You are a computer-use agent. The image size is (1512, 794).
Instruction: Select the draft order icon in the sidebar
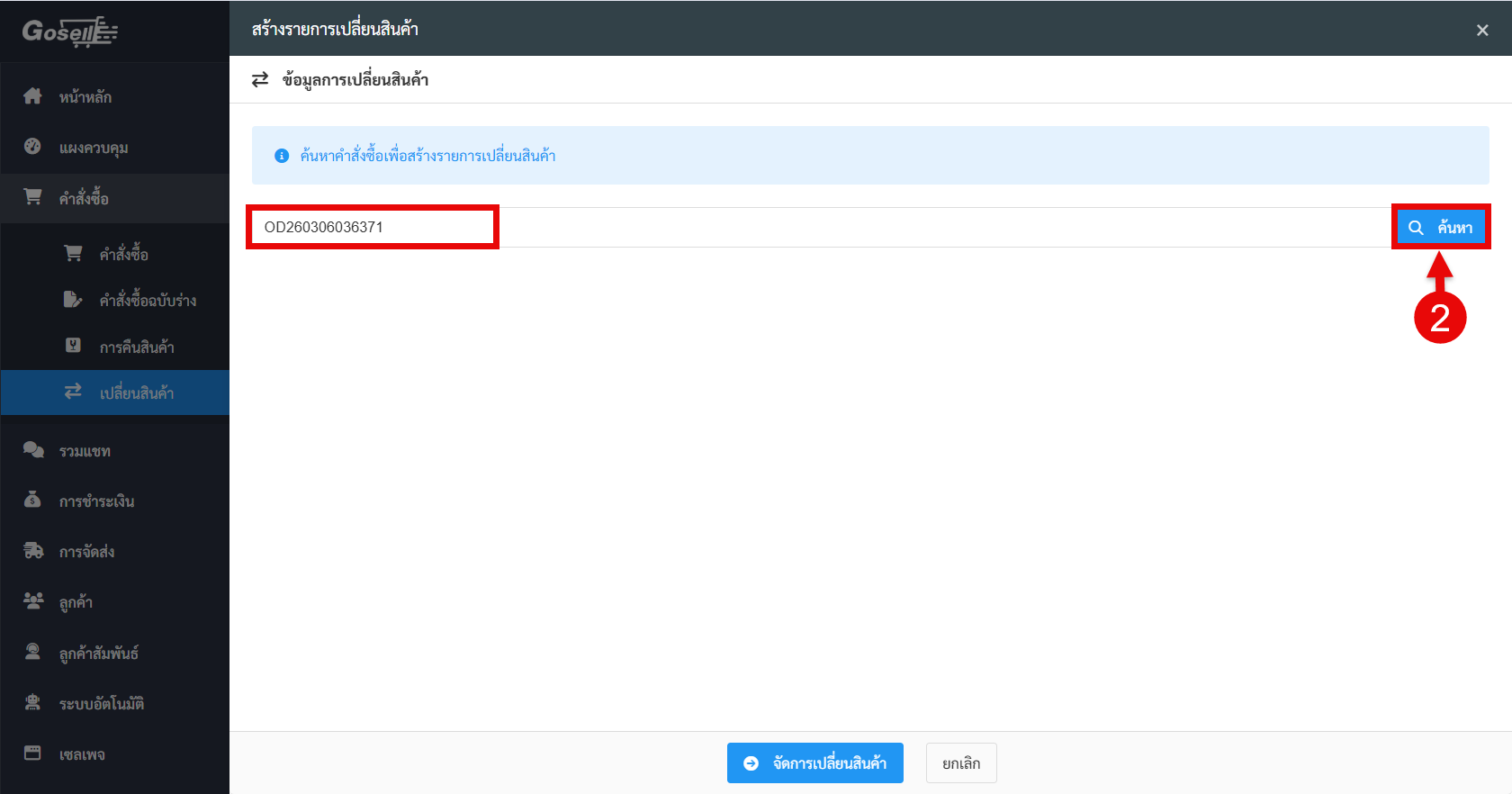point(73,300)
